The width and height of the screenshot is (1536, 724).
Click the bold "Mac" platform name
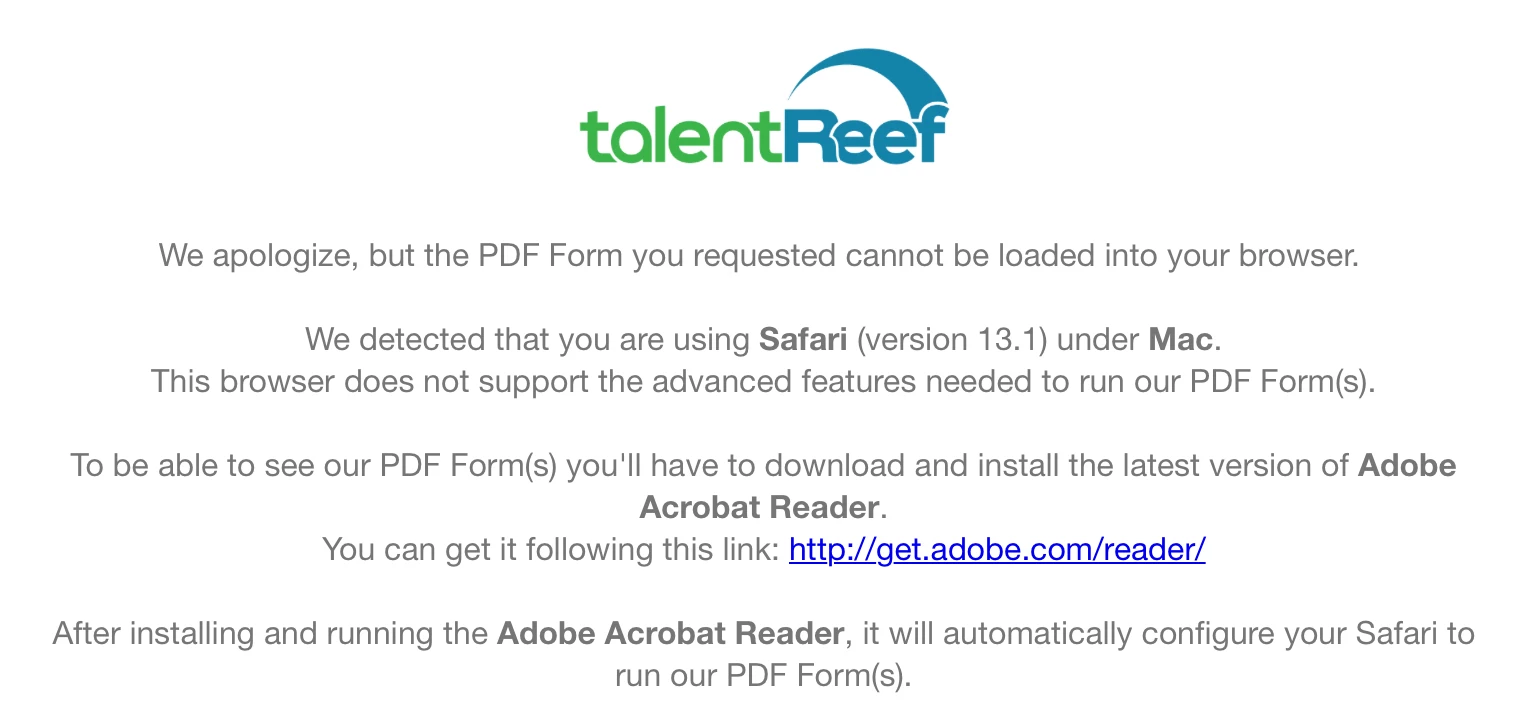coord(1181,339)
